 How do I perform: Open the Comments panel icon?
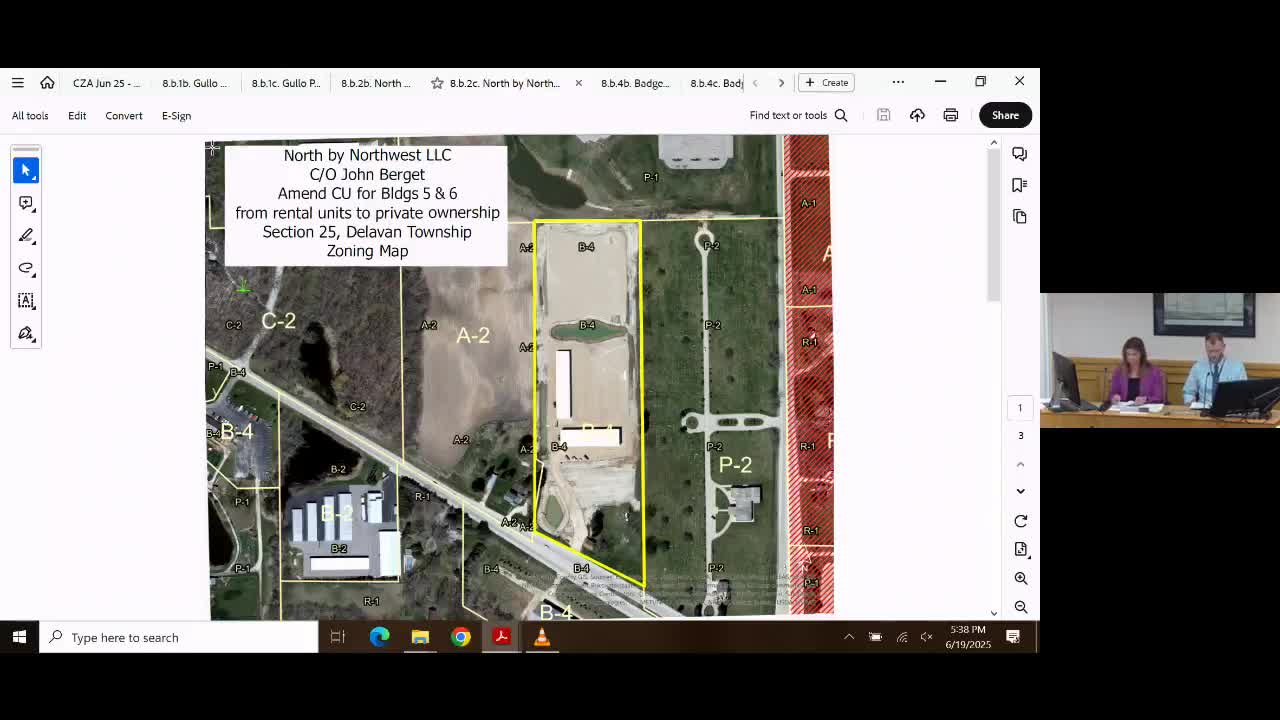point(1019,154)
